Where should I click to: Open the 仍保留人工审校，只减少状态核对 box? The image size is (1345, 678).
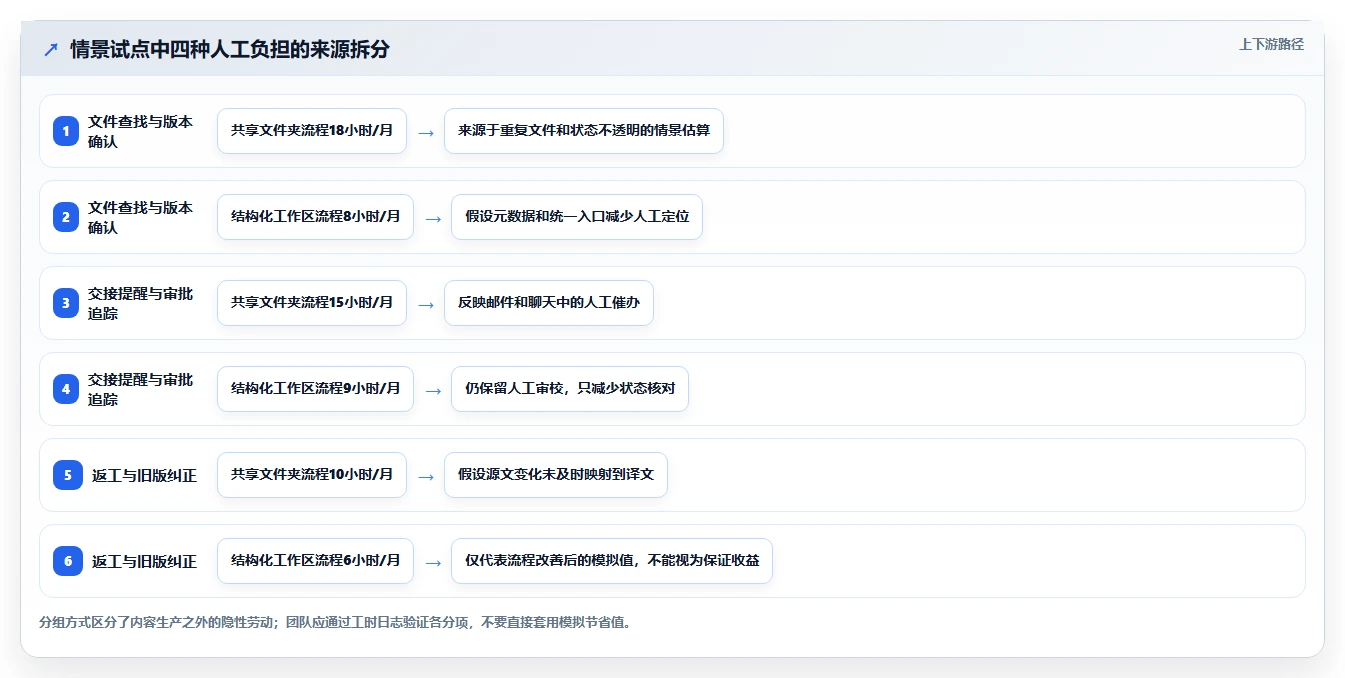[570, 389]
